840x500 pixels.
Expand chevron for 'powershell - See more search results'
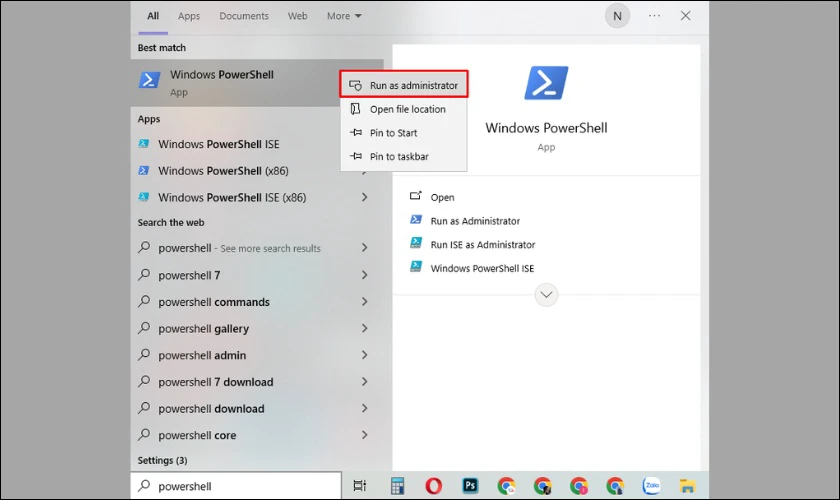(364, 248)
